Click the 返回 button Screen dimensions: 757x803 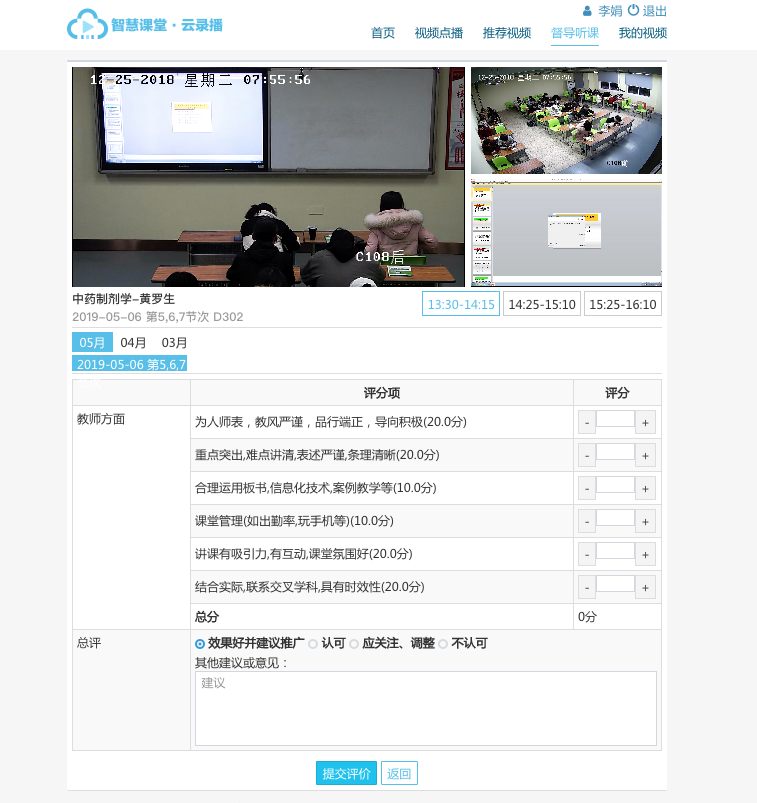point(399,773)
